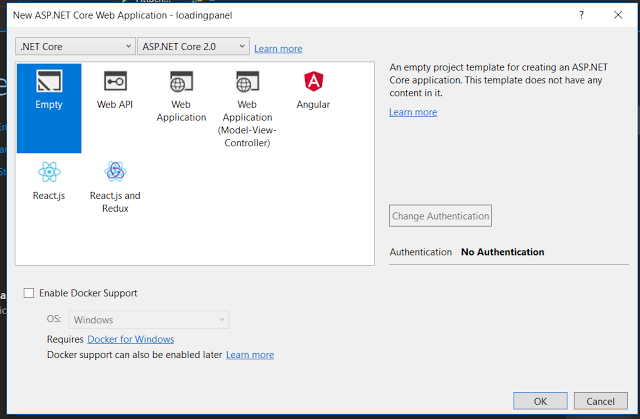Image resolution: width=640 pixels, height=419 pixels.
Task: Open Learn more link about Docker support
Action: tap(250, 355)
